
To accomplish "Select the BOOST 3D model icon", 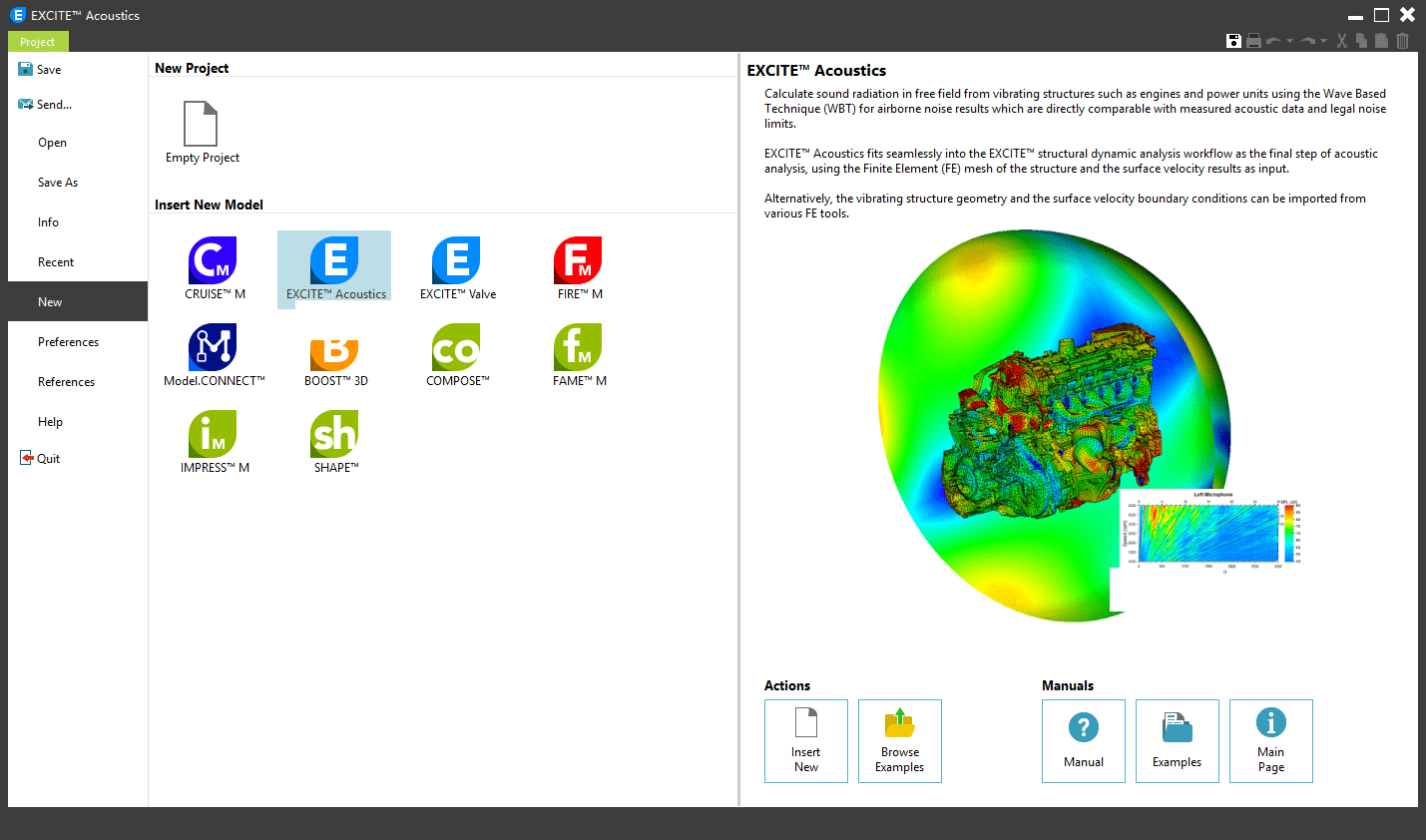I will pos(335,354).
